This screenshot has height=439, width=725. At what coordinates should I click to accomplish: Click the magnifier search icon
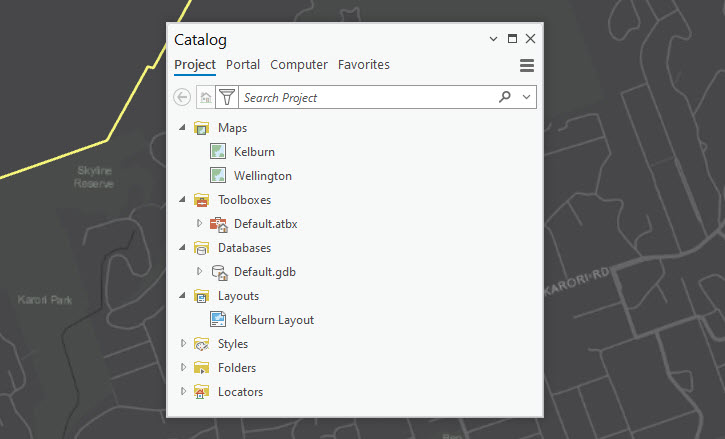tap(504, 97)
